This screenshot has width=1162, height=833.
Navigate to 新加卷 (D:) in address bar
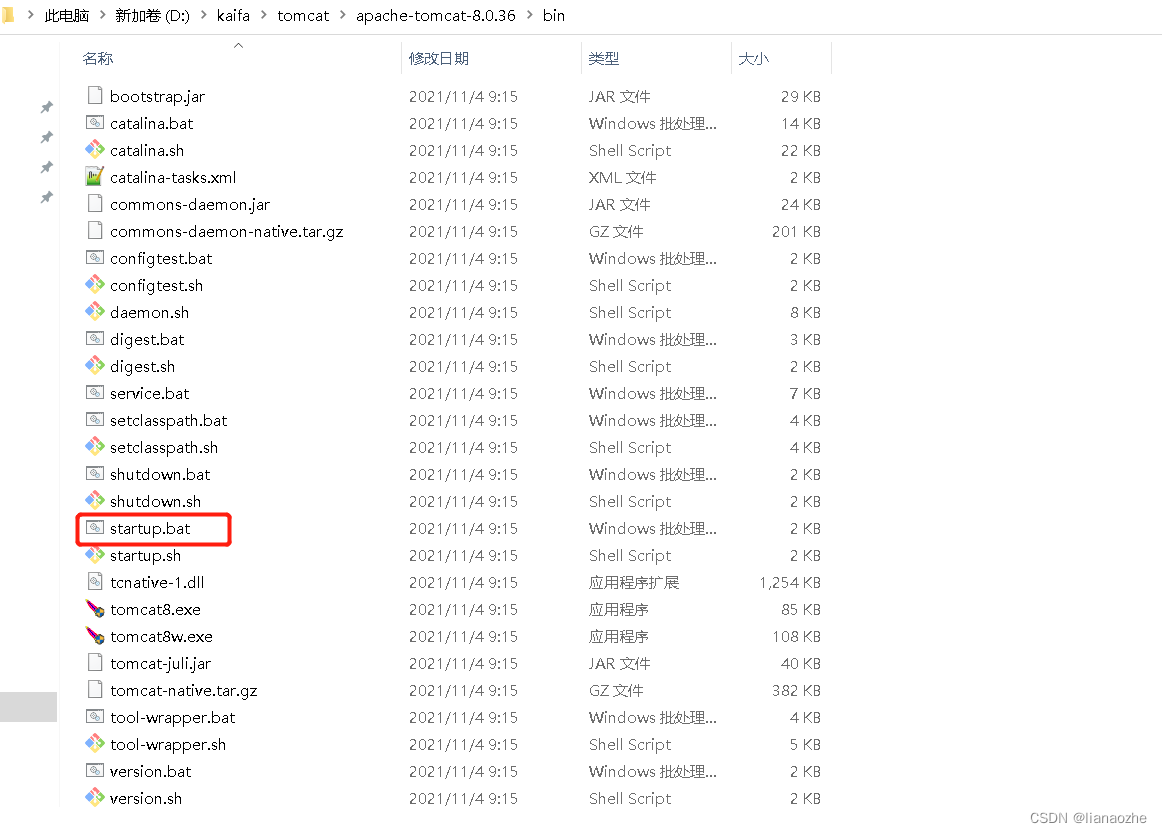[152, 16]
